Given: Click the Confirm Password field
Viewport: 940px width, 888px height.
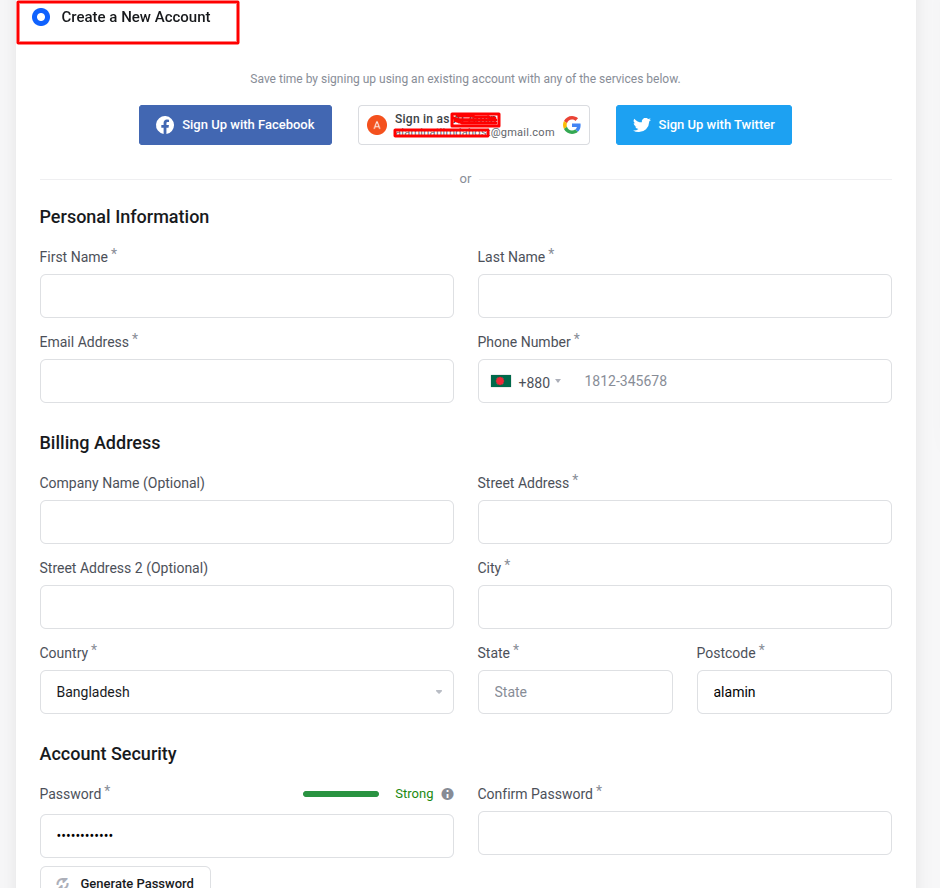Looking at the screenshot, I should pyautogui.click(x=684, y=833).
